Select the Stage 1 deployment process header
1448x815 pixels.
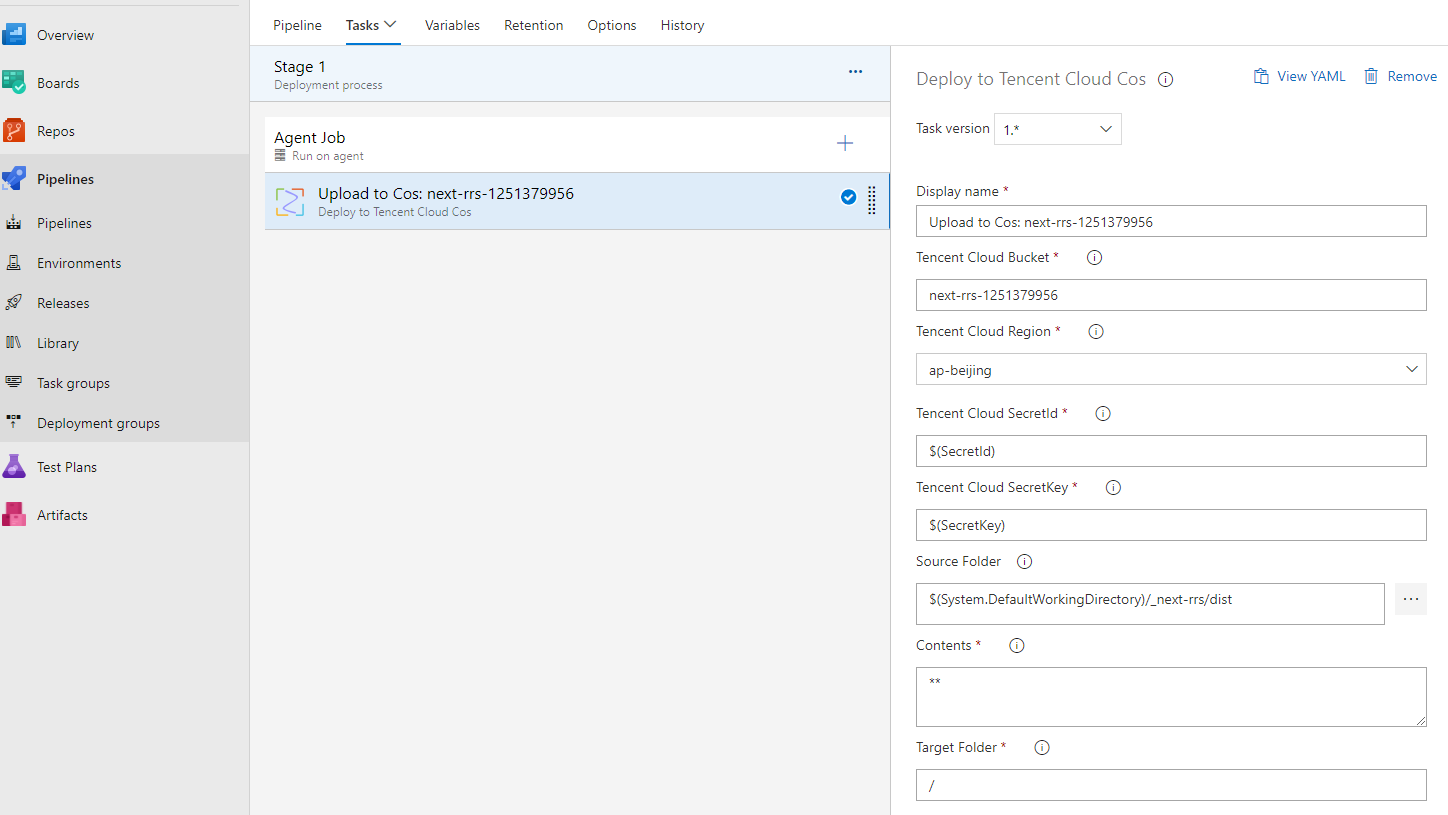[x=570, y=76]
